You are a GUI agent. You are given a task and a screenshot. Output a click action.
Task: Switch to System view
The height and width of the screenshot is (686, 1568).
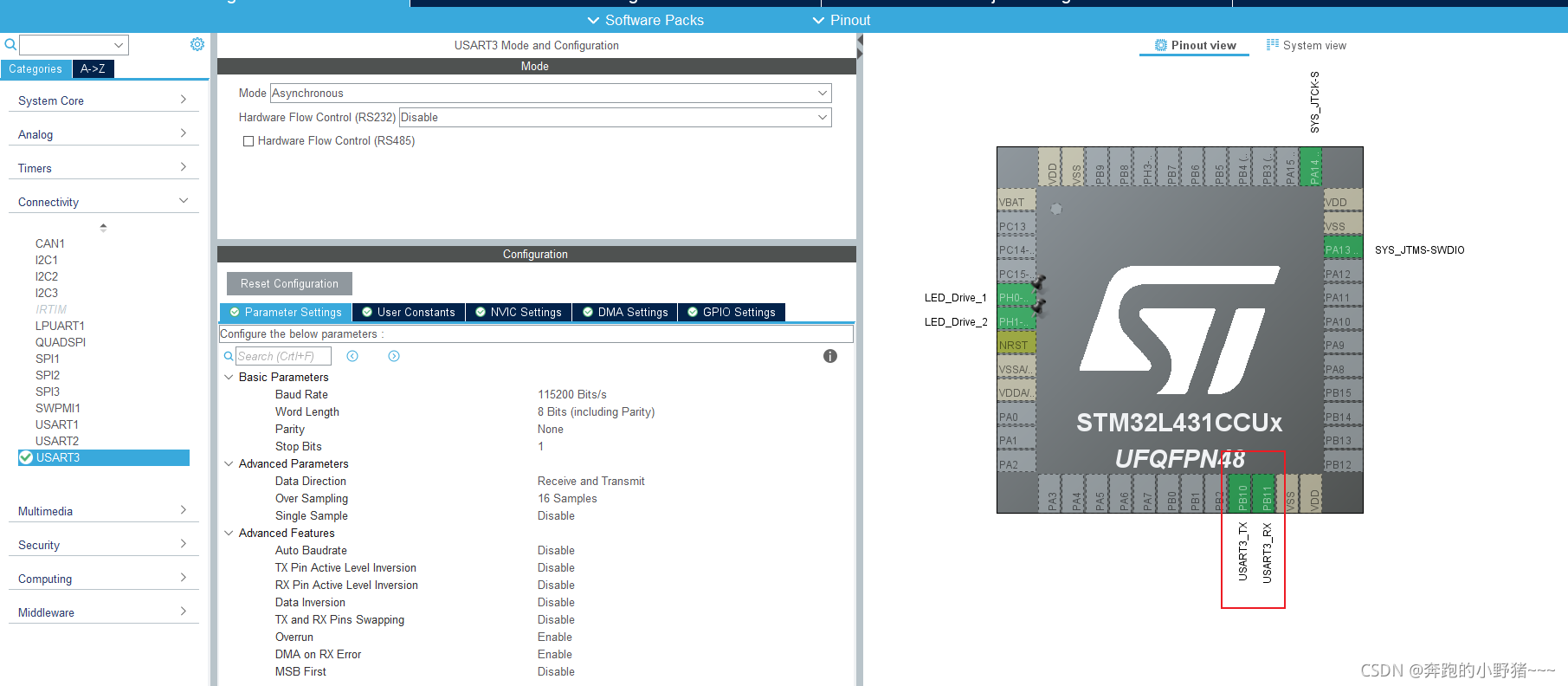point(1307,45)
